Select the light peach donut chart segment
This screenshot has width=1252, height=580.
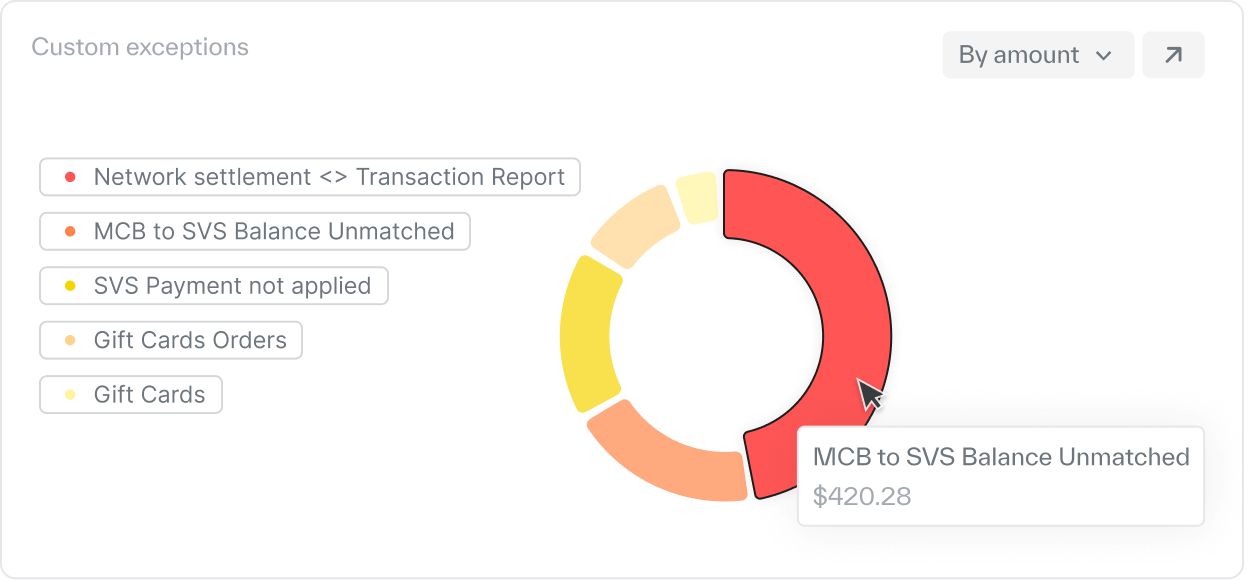point(637,226)
